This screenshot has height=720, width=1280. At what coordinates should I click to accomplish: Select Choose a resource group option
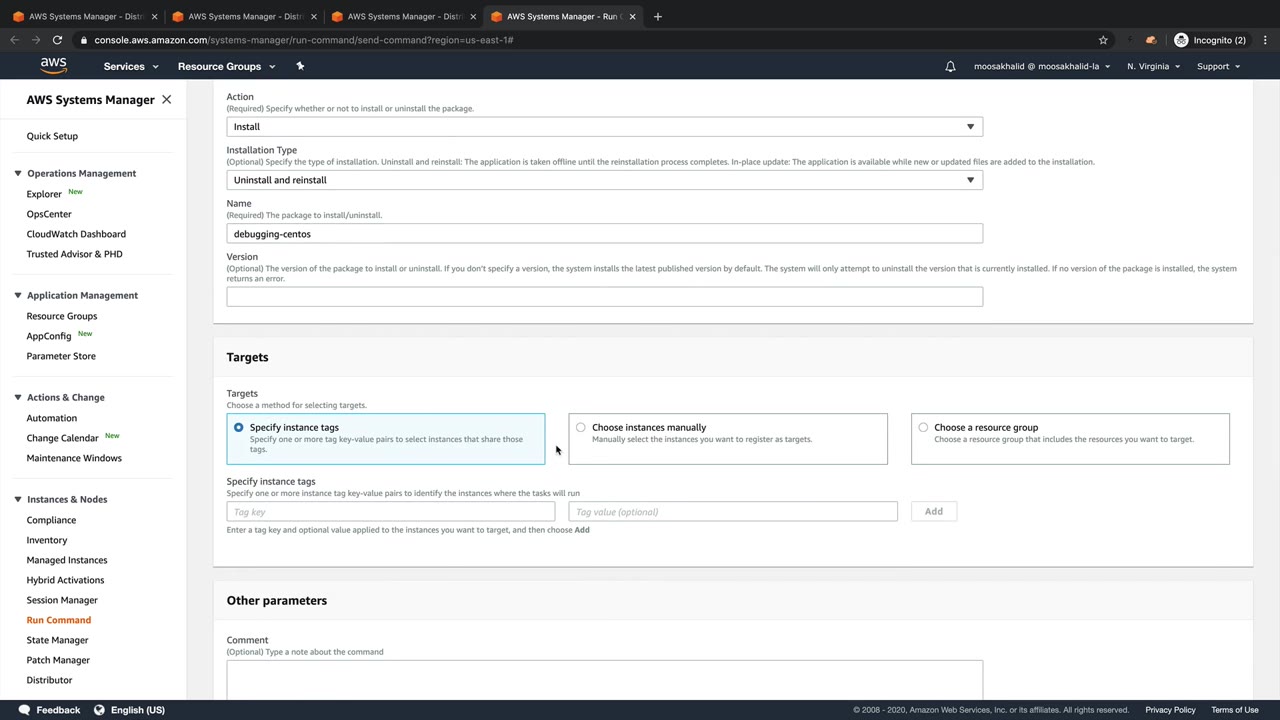[x=923, y=428]
